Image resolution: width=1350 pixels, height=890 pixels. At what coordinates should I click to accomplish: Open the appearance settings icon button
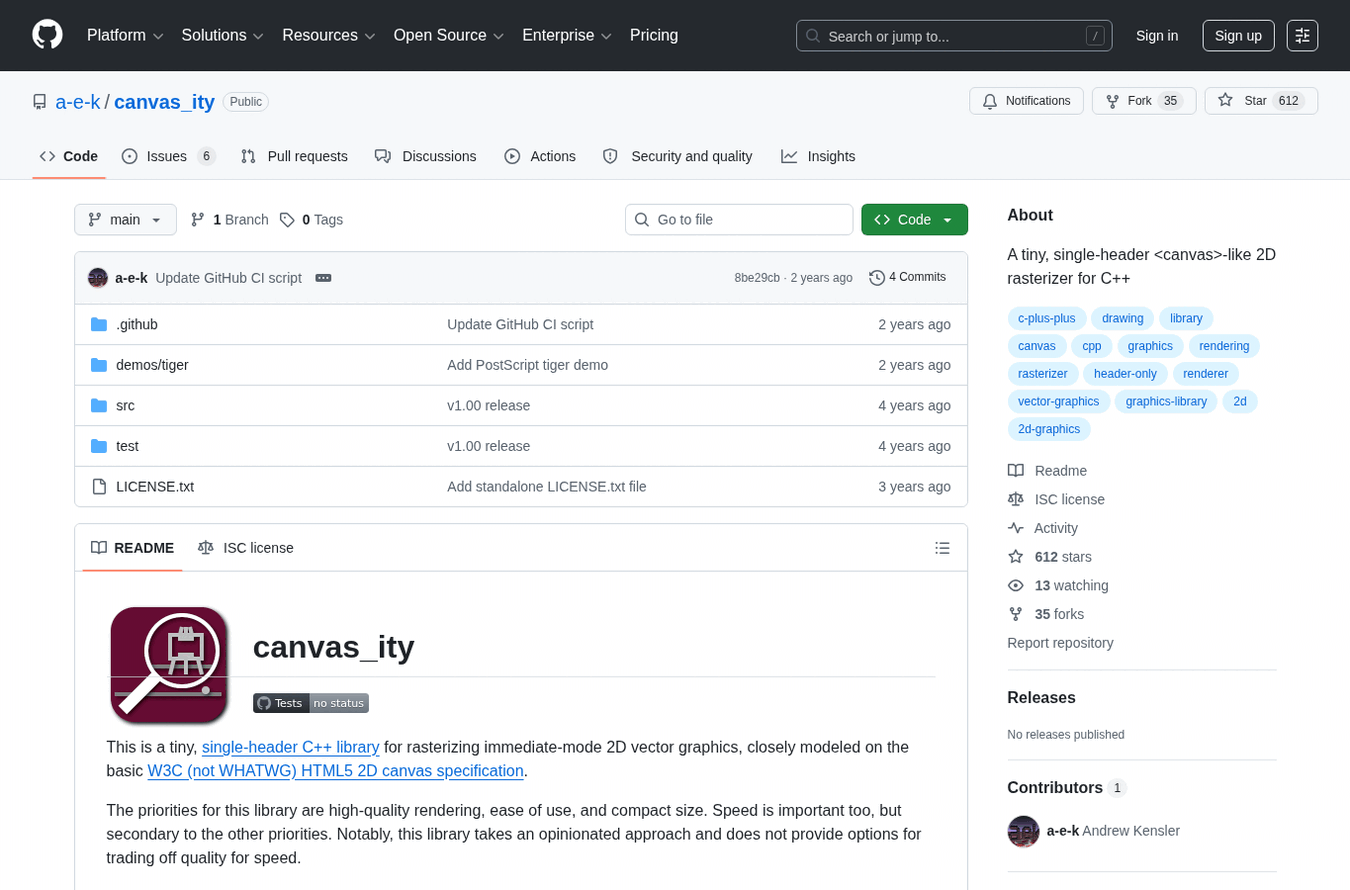point(1302,35)
